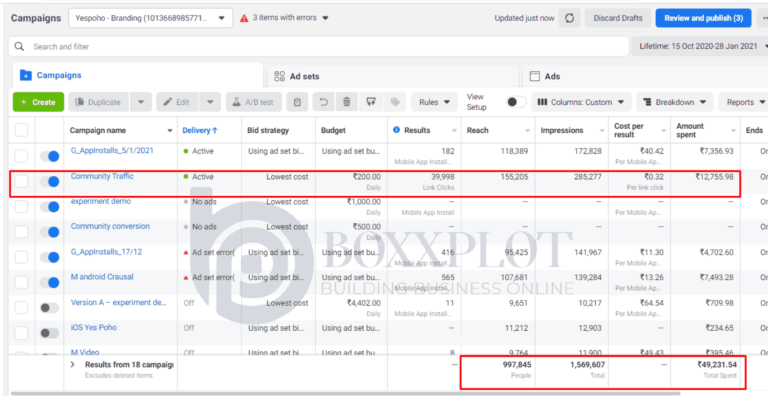Open the Yespoho - Branding account dropdown
The image size is (768, 396).
[x=150, y=18]
